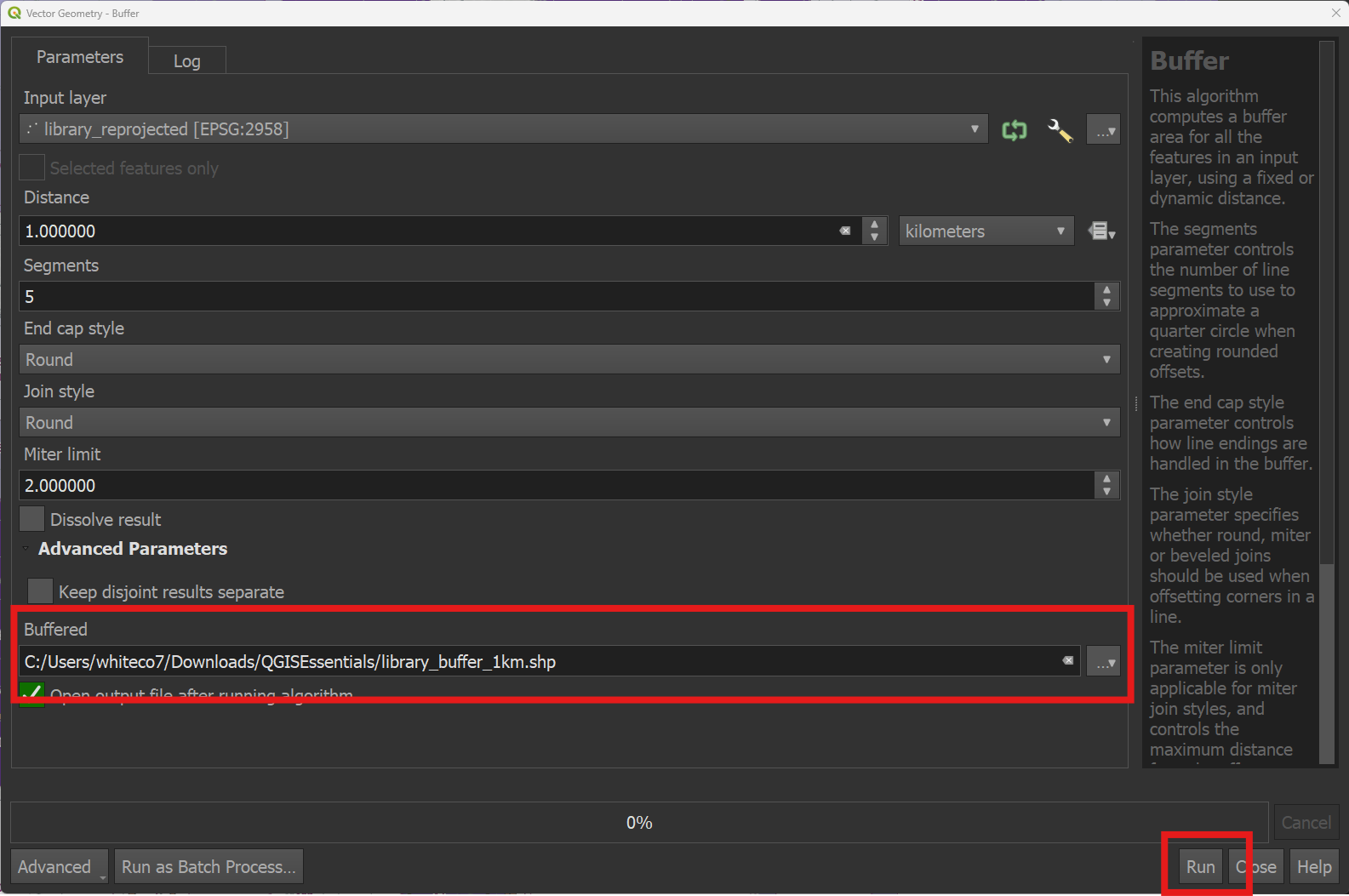Clear the Buffered output path
This screenshot has height=896, width=1349.
coord(1068,660)
